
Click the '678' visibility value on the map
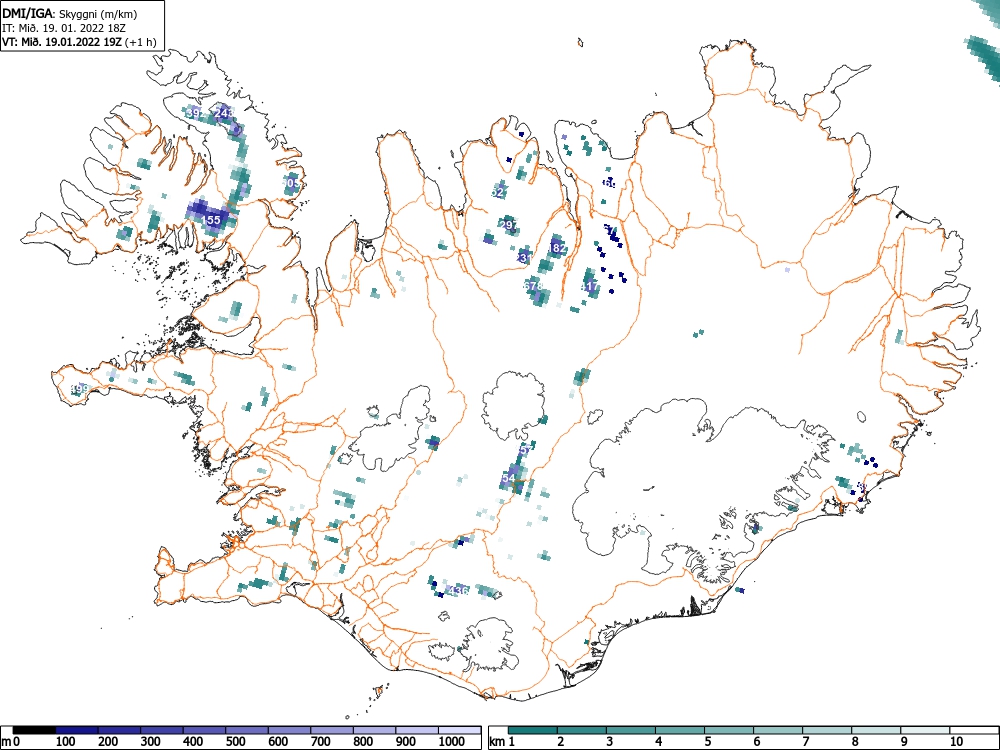533,286
